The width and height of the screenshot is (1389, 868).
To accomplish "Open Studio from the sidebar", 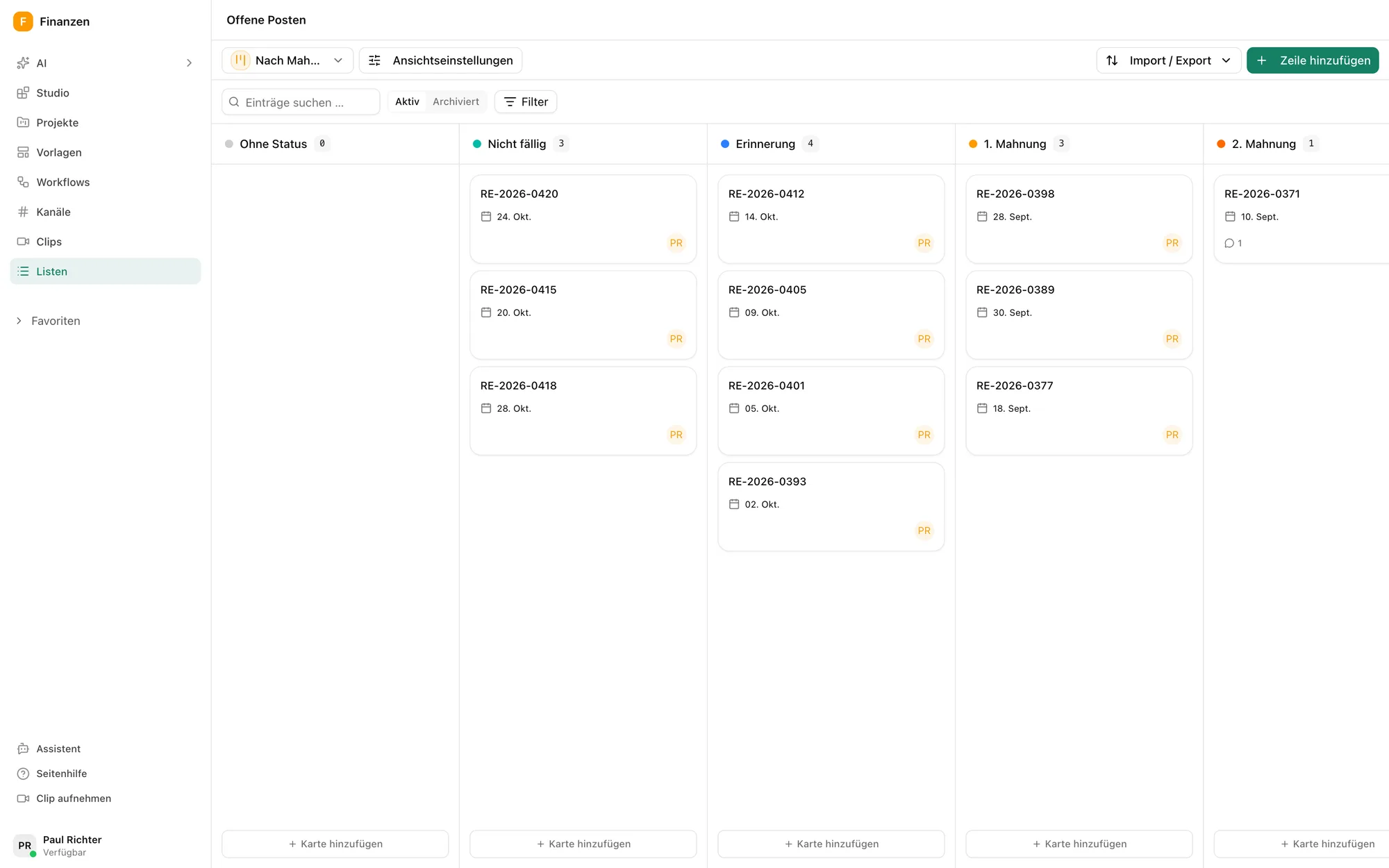I will (106, 93).
